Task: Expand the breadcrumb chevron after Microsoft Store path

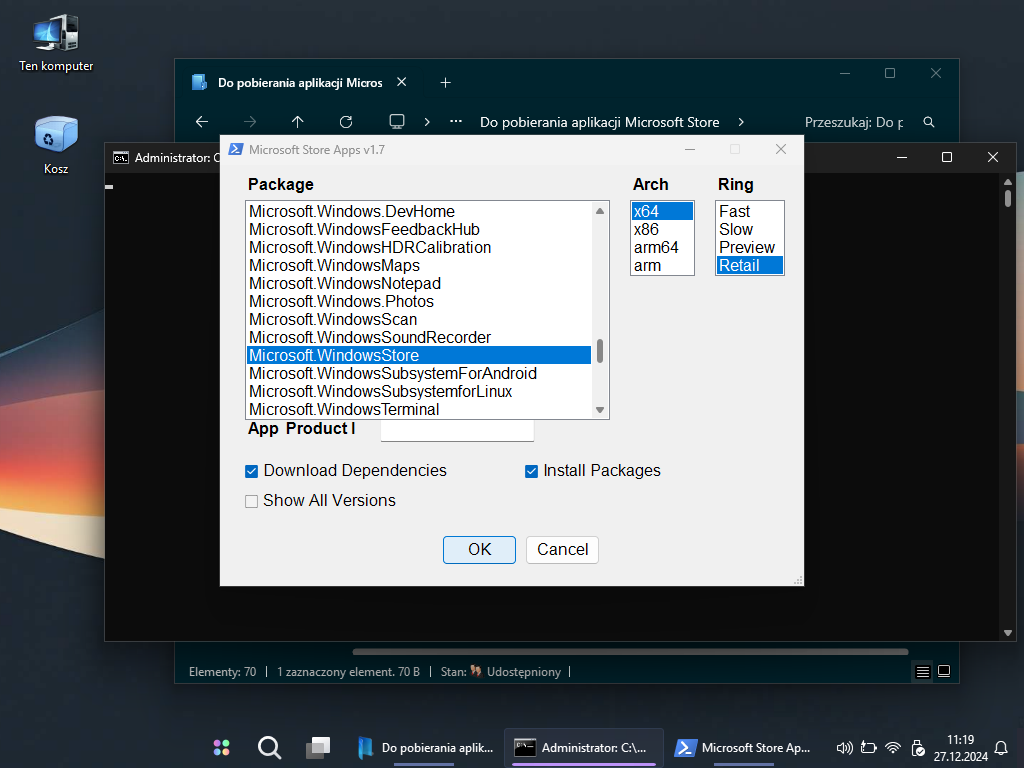Action: 741,122
